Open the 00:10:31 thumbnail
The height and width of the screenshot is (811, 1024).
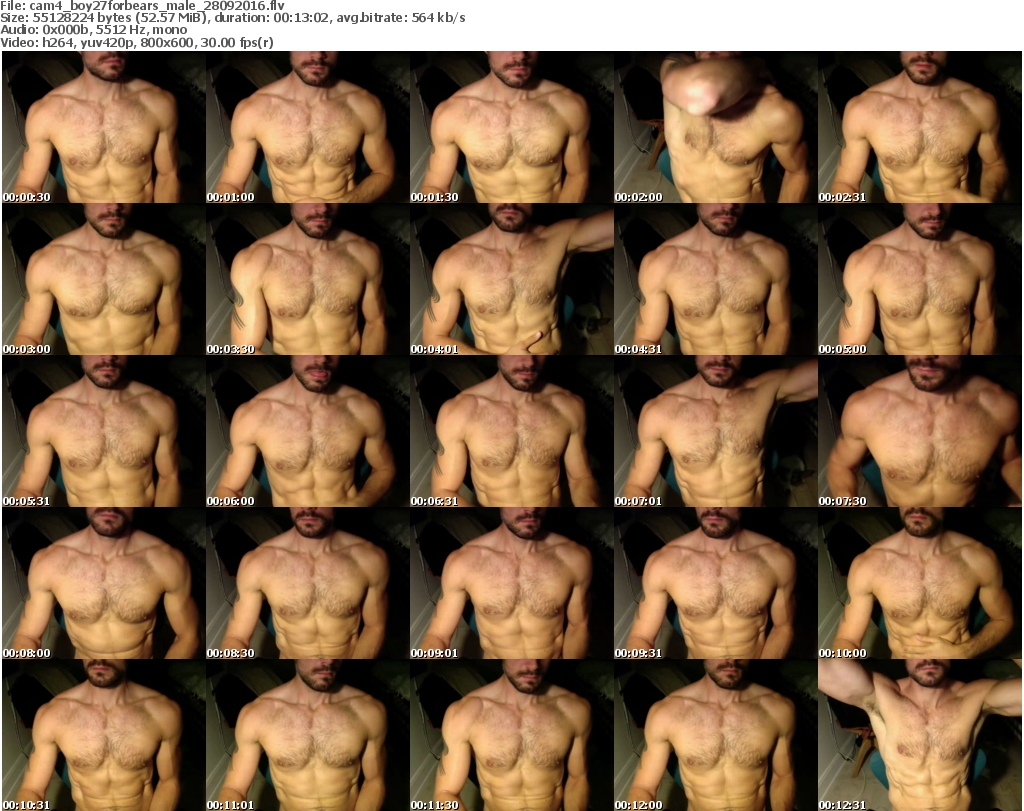pyautogui.click(x=103, y=736)
